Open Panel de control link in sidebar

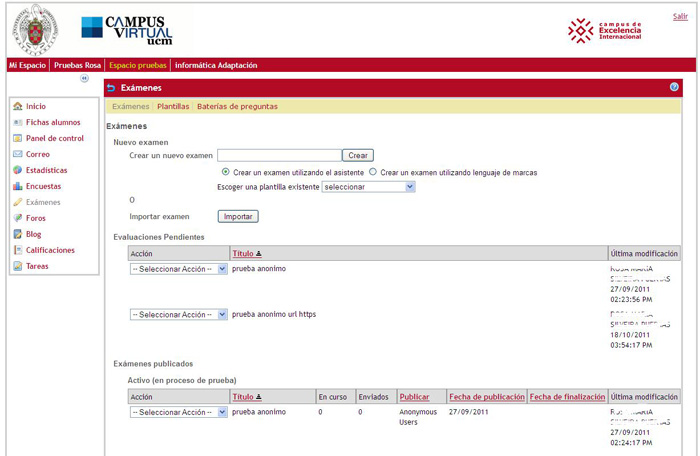click(x=55, y=138)
